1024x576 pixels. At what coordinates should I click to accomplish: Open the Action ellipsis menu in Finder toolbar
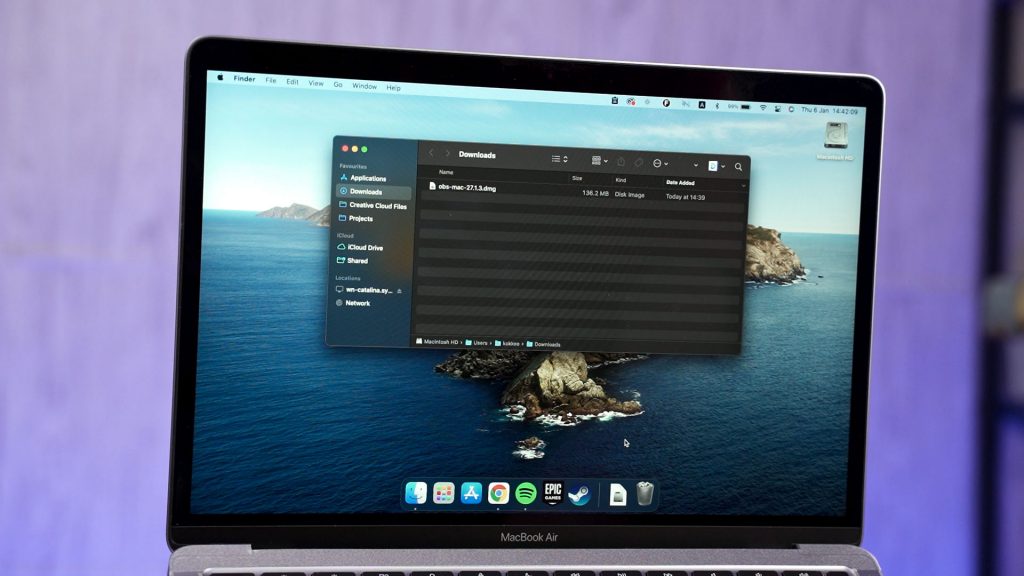(660, 163)
